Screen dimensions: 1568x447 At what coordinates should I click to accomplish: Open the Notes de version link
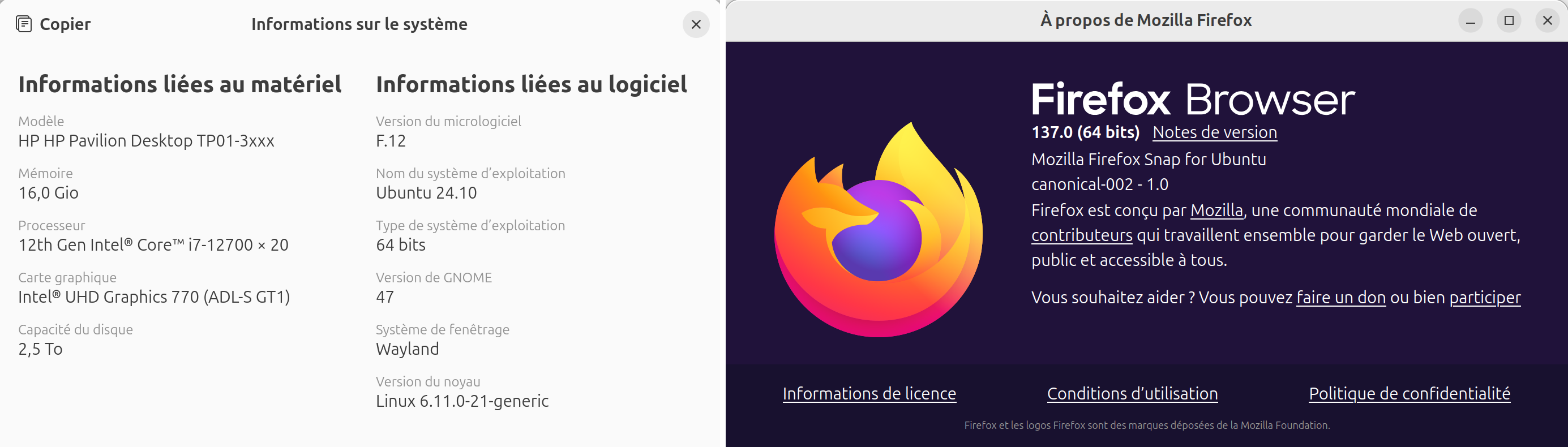[x=1214, y=132]
